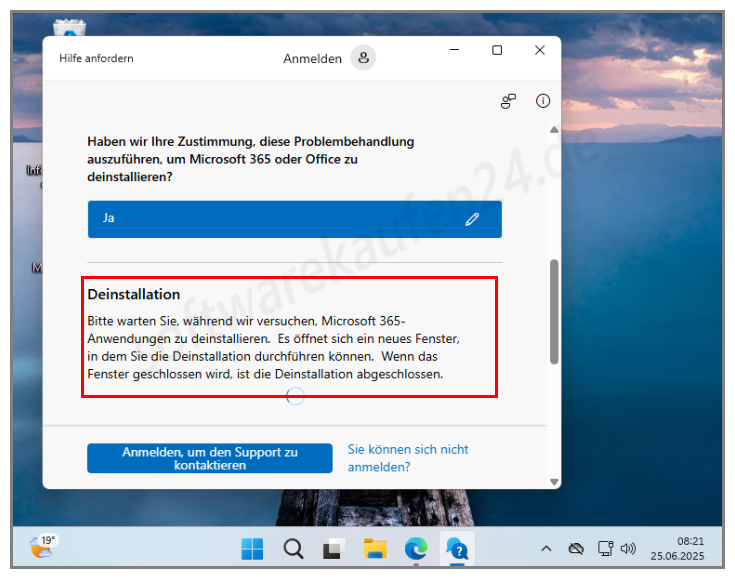The width and height of the screenshot is (735, 579).
Task: Open the clock and date flyout
Action: pyautogui.click(x=677, y=549)
